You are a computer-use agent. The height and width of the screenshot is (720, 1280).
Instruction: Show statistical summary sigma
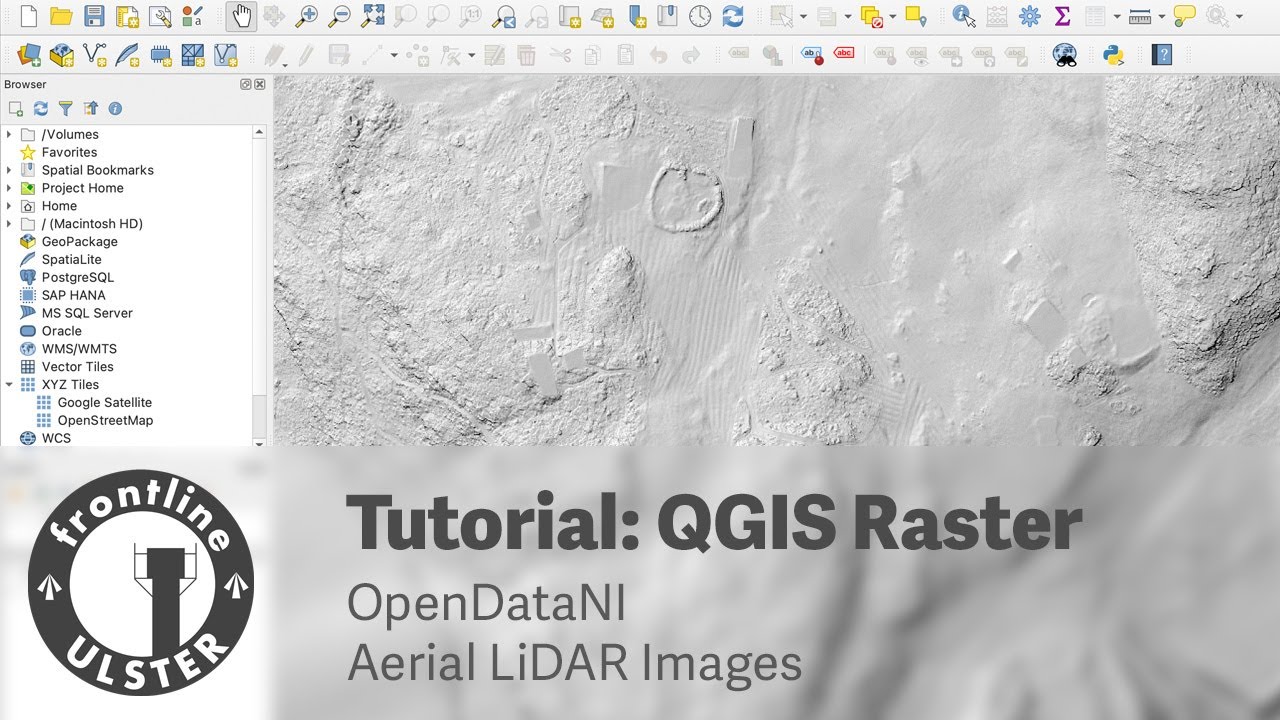[1062, 16]
